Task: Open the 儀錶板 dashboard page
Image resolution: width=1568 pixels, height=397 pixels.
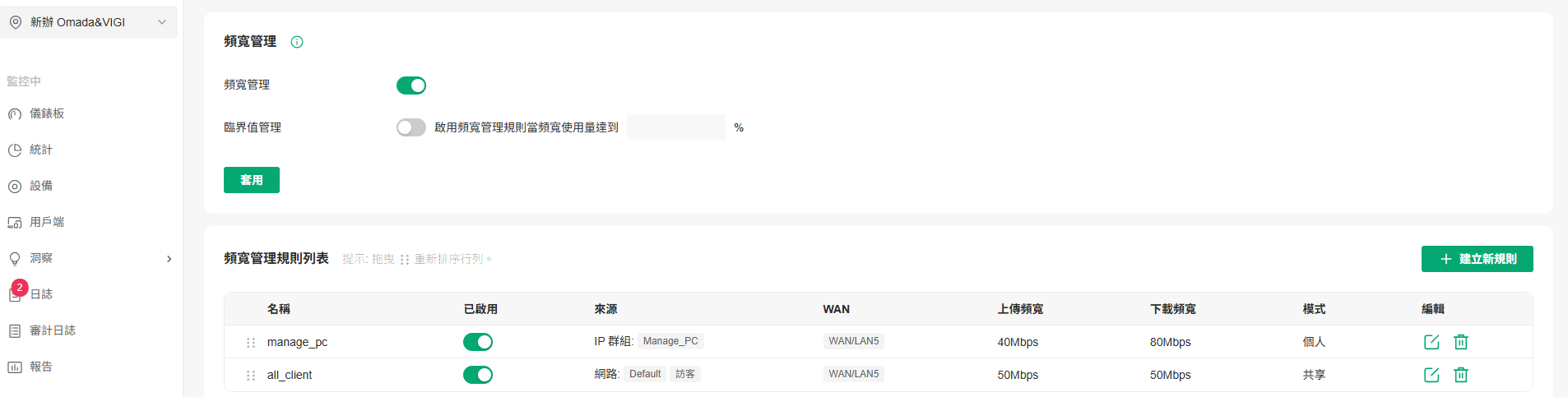Action: coord(47,113)
